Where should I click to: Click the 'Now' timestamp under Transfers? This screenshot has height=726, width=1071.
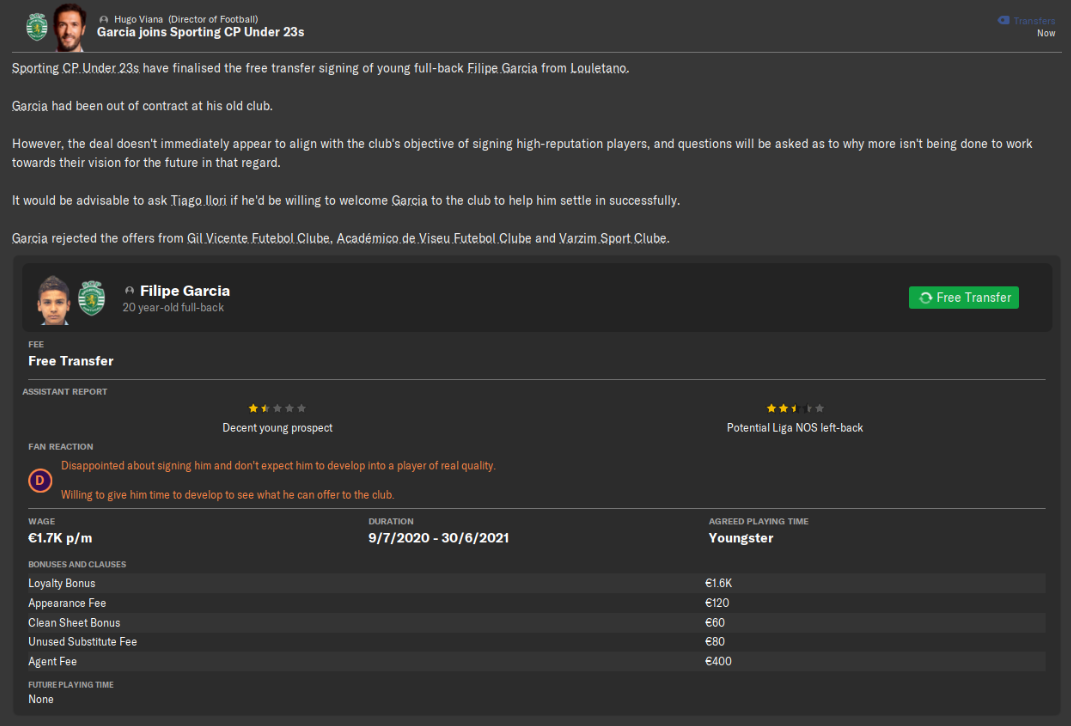(x=1046, y=33)
